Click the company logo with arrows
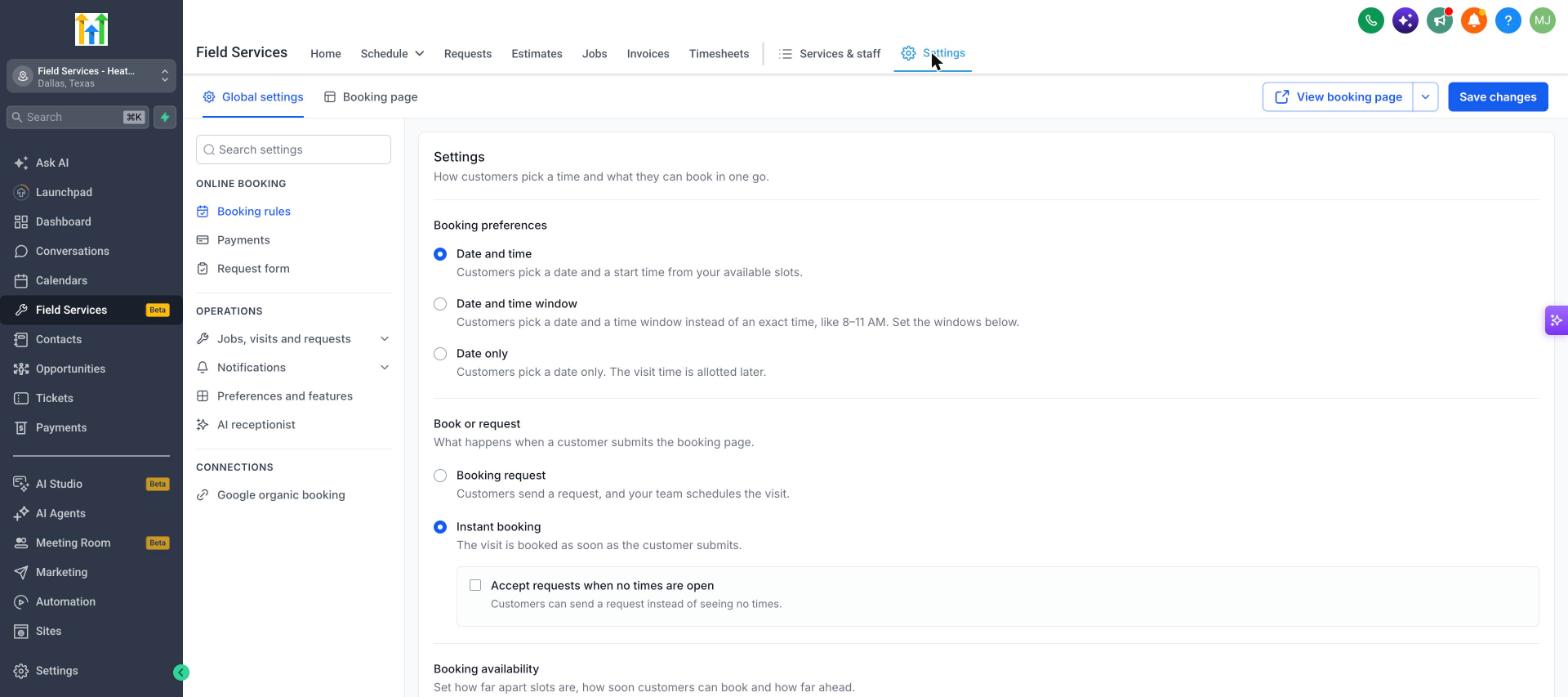 pyautogui.click(x=91, y=29)
